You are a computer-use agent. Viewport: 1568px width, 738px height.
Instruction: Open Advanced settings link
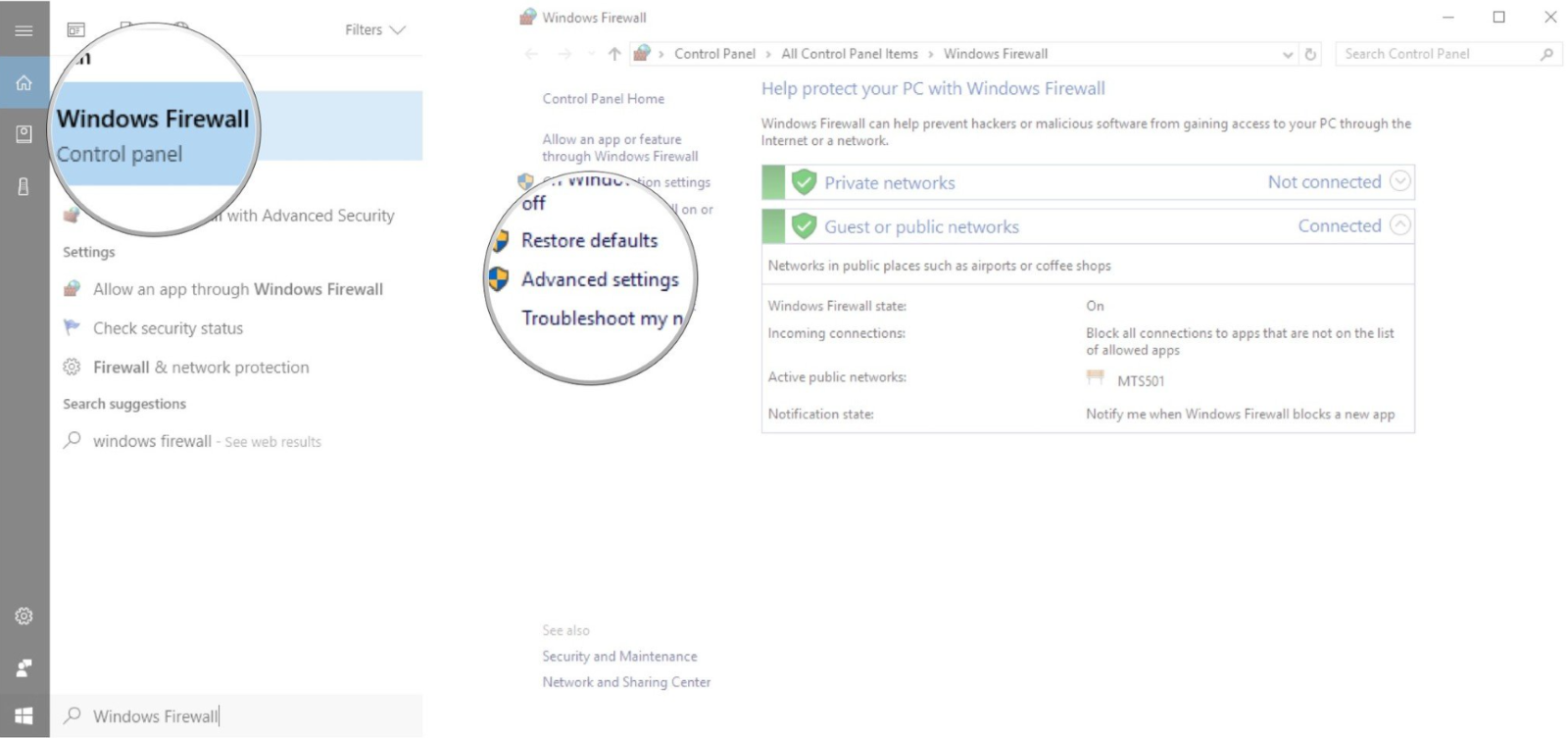[x=600, y=279]
